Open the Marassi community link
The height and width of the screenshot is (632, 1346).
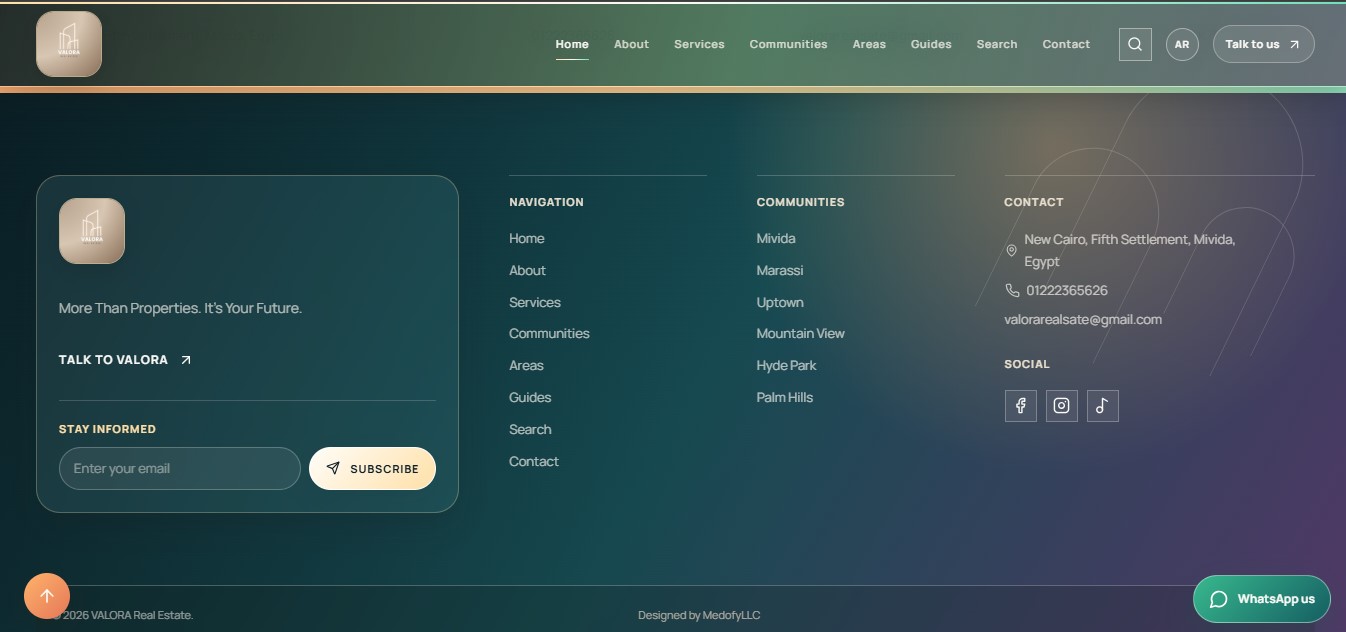(780, 270)
